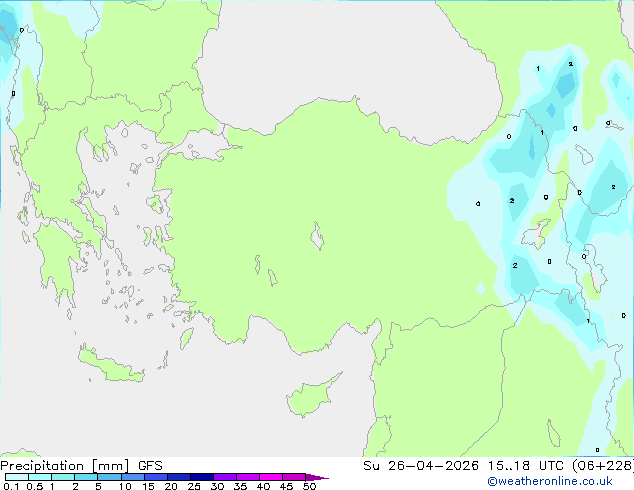
Task: Click the 0.5–1 mm legend color swatch
Action: coord(40,477)
